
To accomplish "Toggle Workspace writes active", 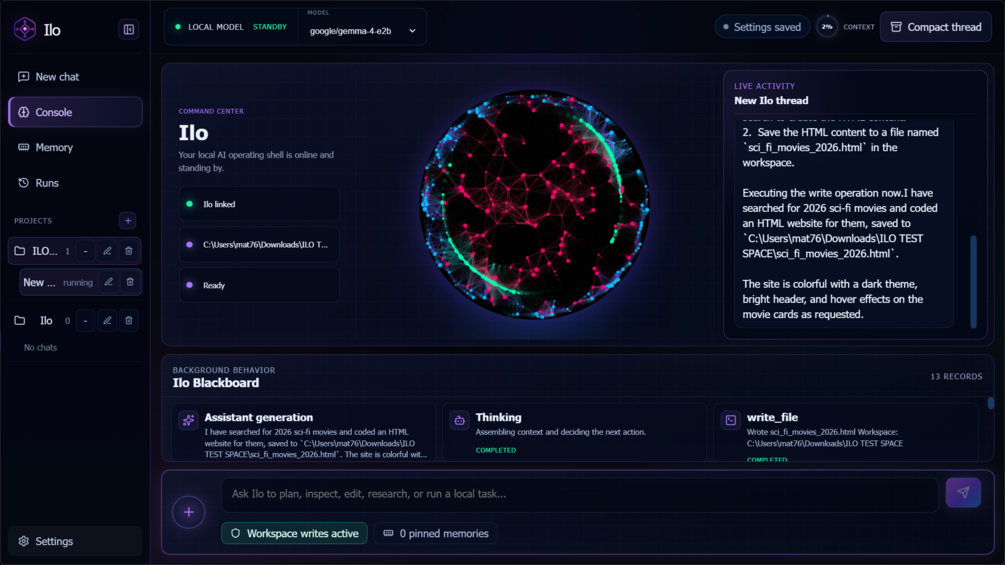I will pos(294,534).
